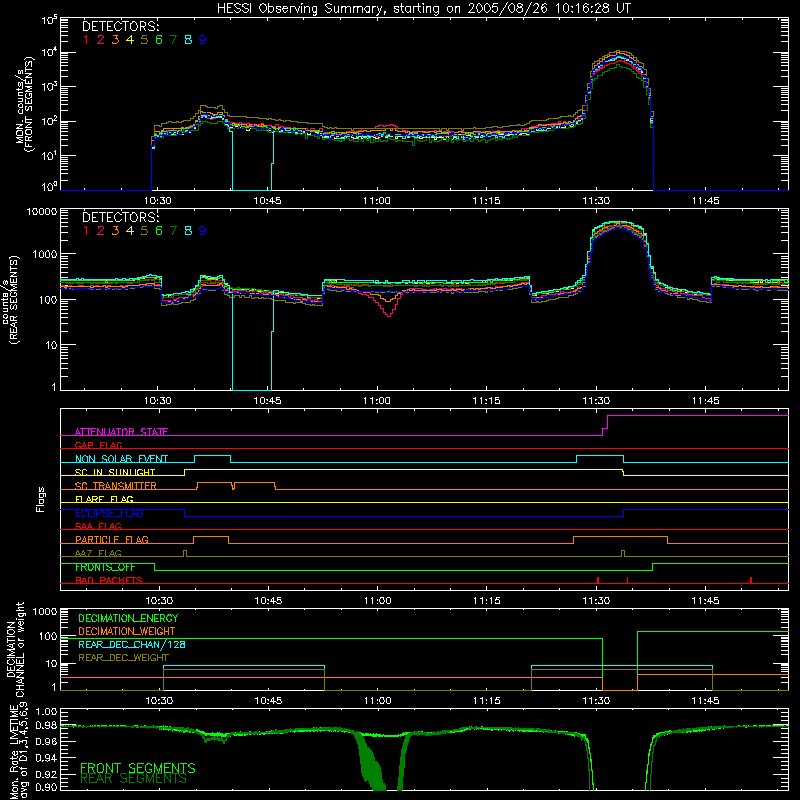
Task: Click cyan detector 8 in rear segments legend
Action: click(188, 231)
